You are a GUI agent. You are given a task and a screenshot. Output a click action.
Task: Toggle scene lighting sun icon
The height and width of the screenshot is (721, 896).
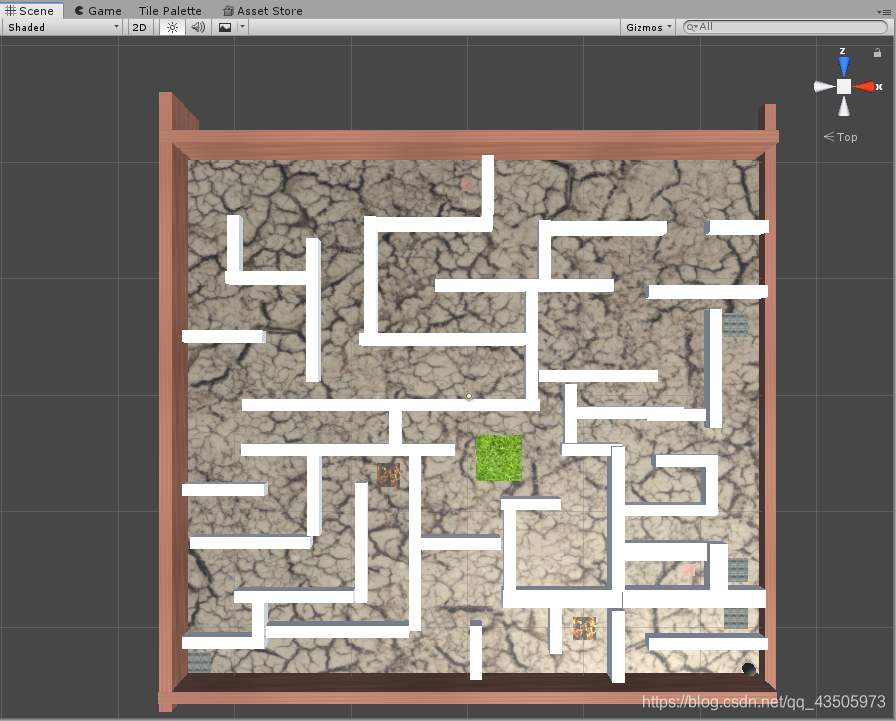pyautogui.click(x=172, y=27)
